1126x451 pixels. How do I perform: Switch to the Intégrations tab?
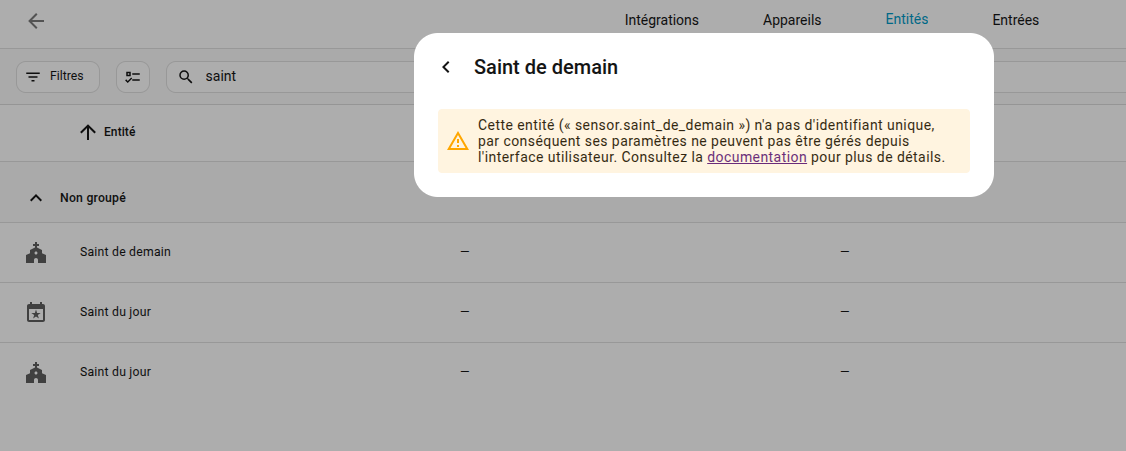pyautogui.click(x=661, y=20)
